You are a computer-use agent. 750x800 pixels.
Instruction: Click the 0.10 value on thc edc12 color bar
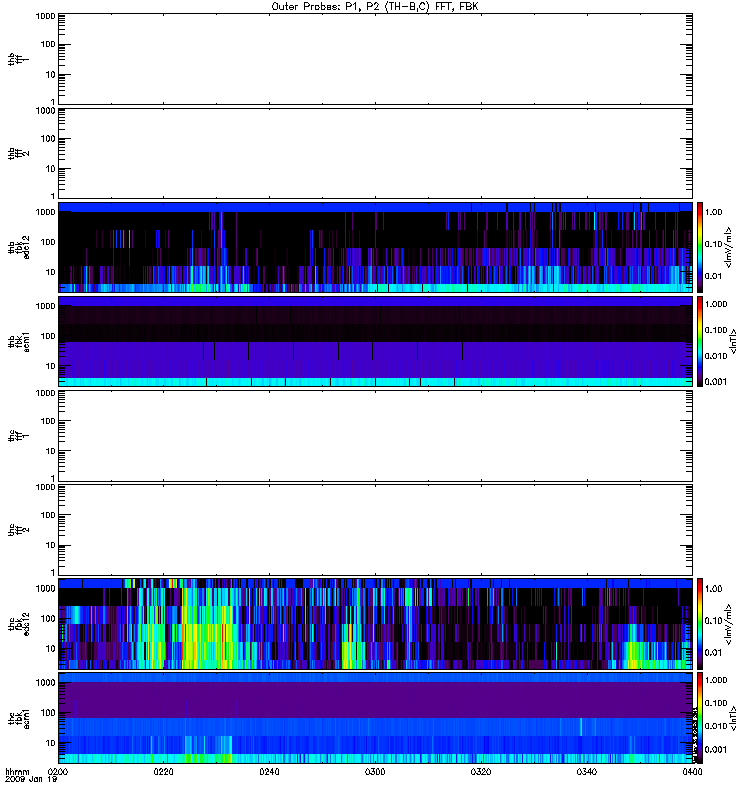click(713, 620)
